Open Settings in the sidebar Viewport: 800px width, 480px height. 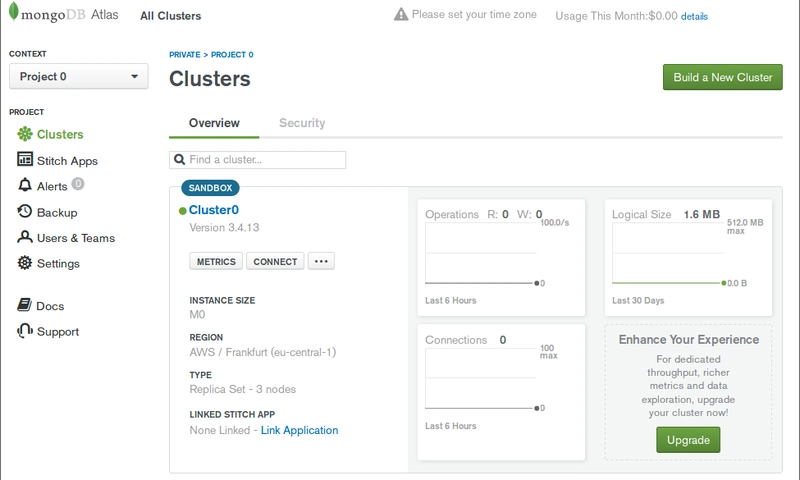click(x=58, y=264)
